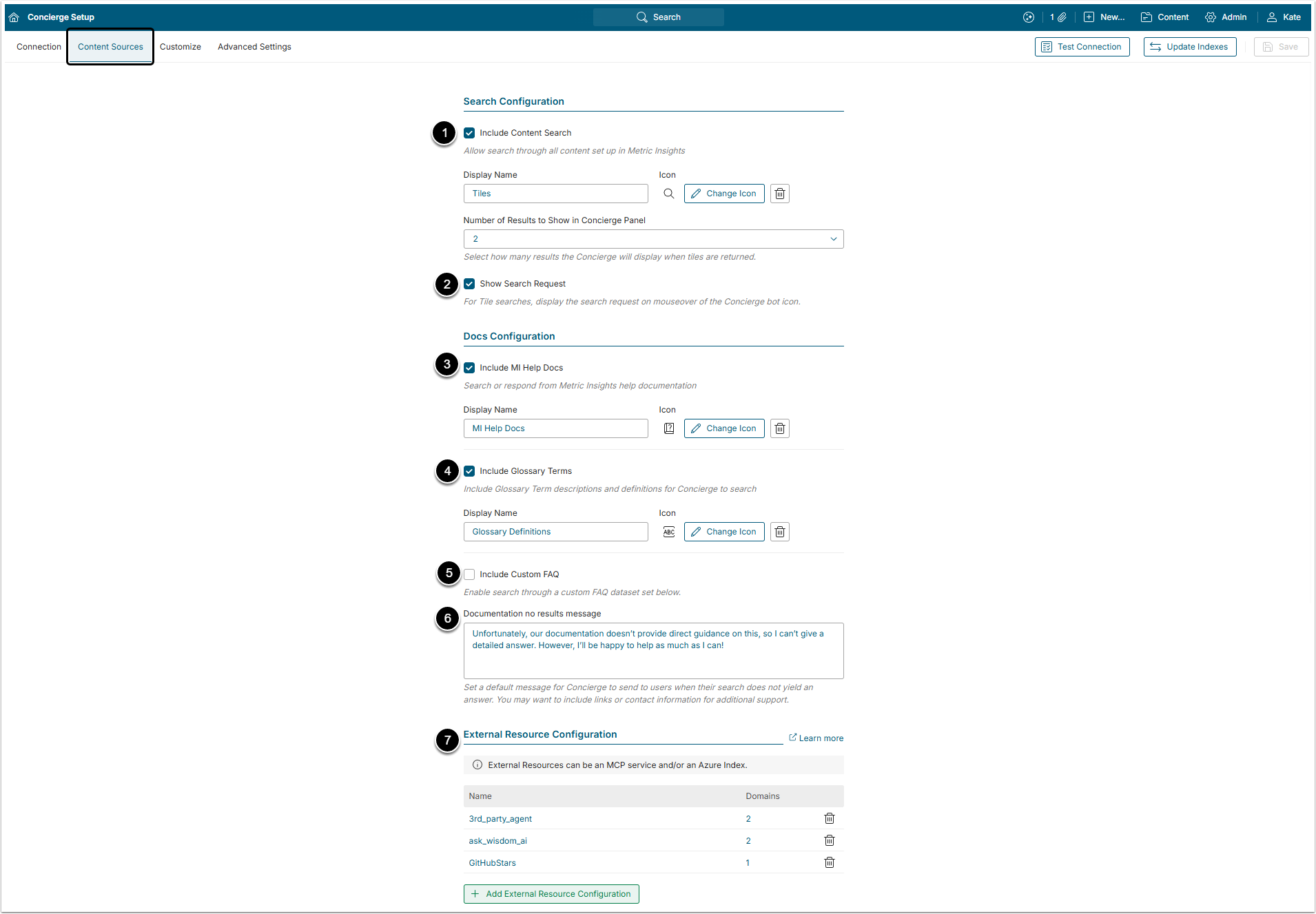Screen dimensions: 1316x914
Task: Delete the Tiles icon with the trash button
Action: pos(780,194)
